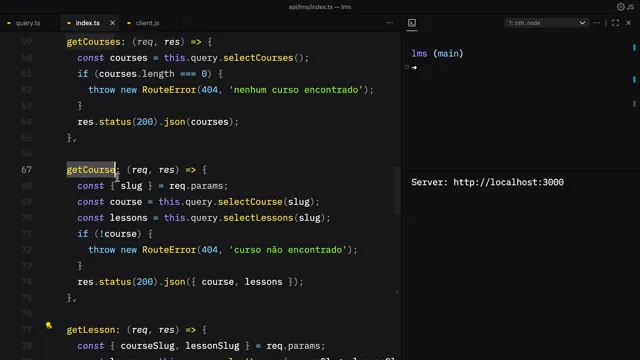
Task: Close the terminal panel
Action: pyautogui.click(x=629, y=23)
